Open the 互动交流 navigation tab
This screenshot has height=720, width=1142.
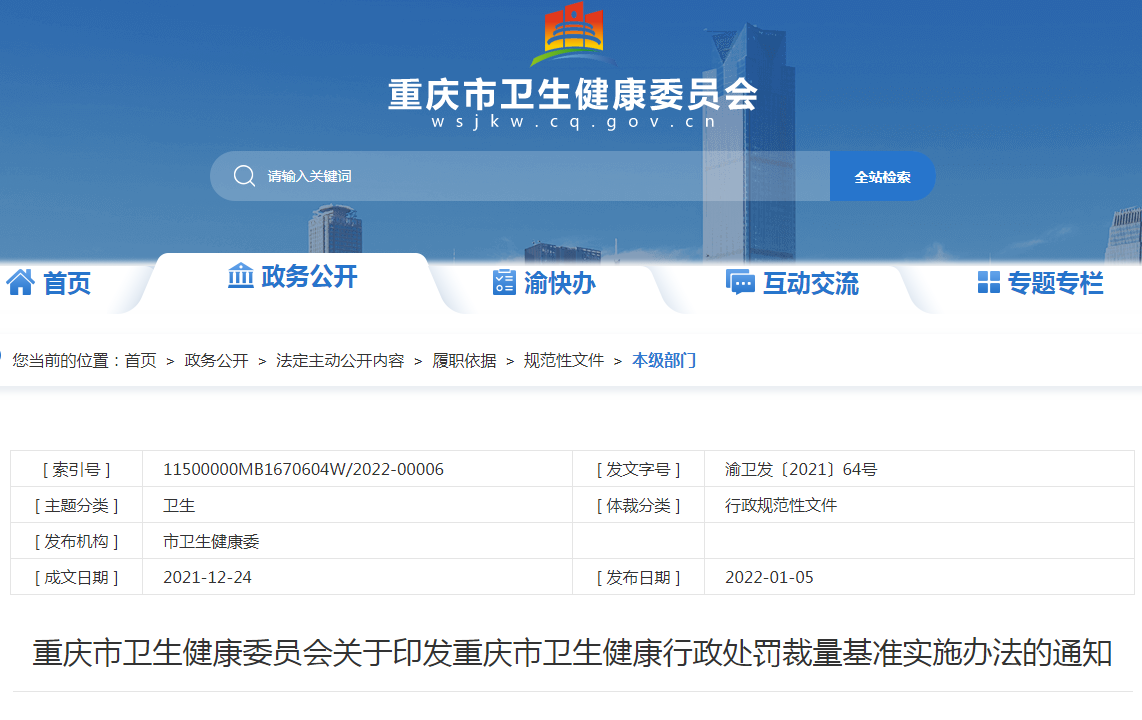[x=792, y=282]
